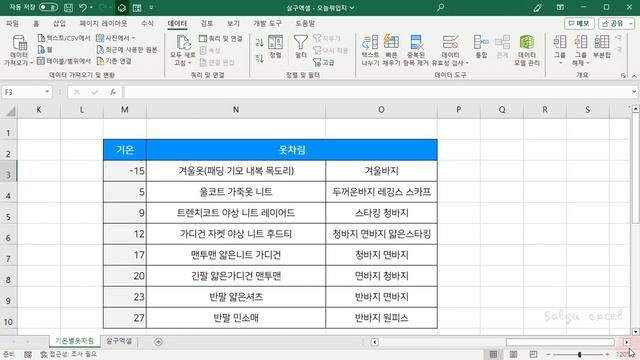Click 최근에 사용한 원본 icon
The height and width of the screenshot is (360, 640).
100,50
